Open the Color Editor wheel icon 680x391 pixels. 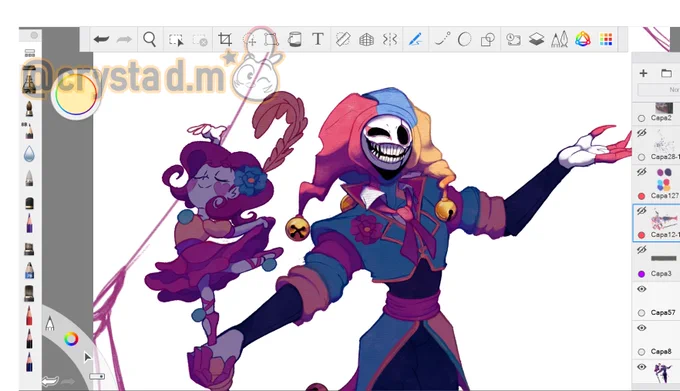(x=583, y=39)
